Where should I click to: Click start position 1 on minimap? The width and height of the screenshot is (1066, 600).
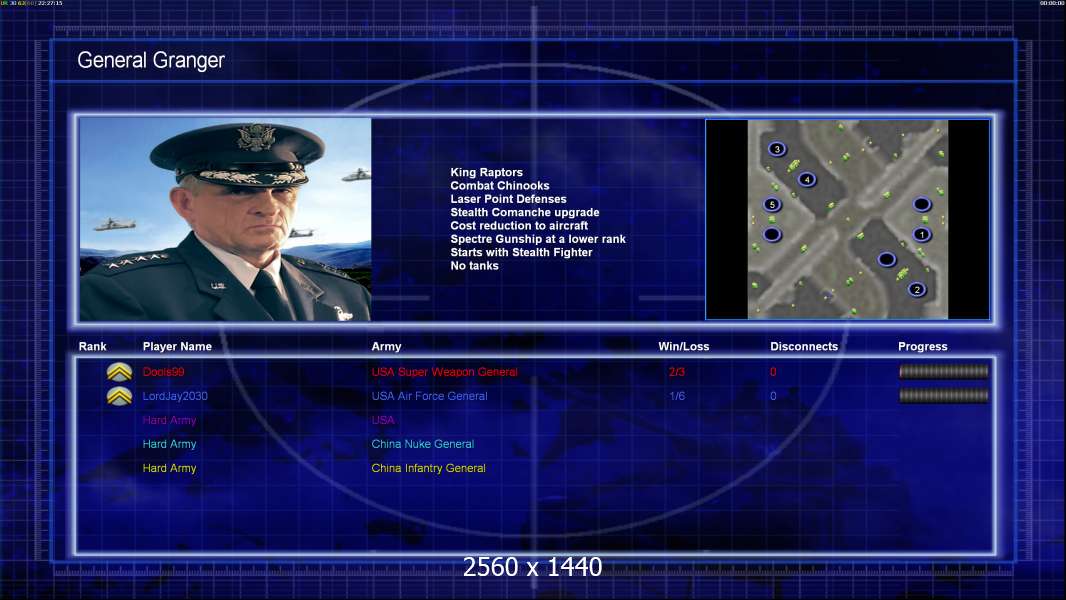point(921,234)
